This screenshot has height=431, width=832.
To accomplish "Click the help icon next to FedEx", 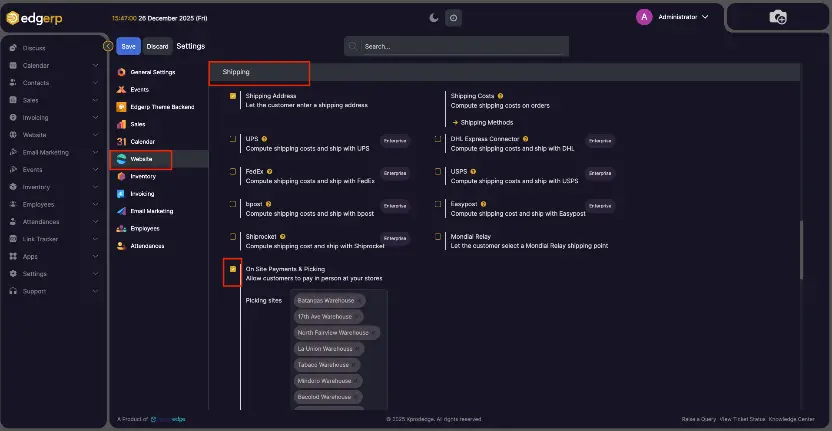I will point(270,171).
